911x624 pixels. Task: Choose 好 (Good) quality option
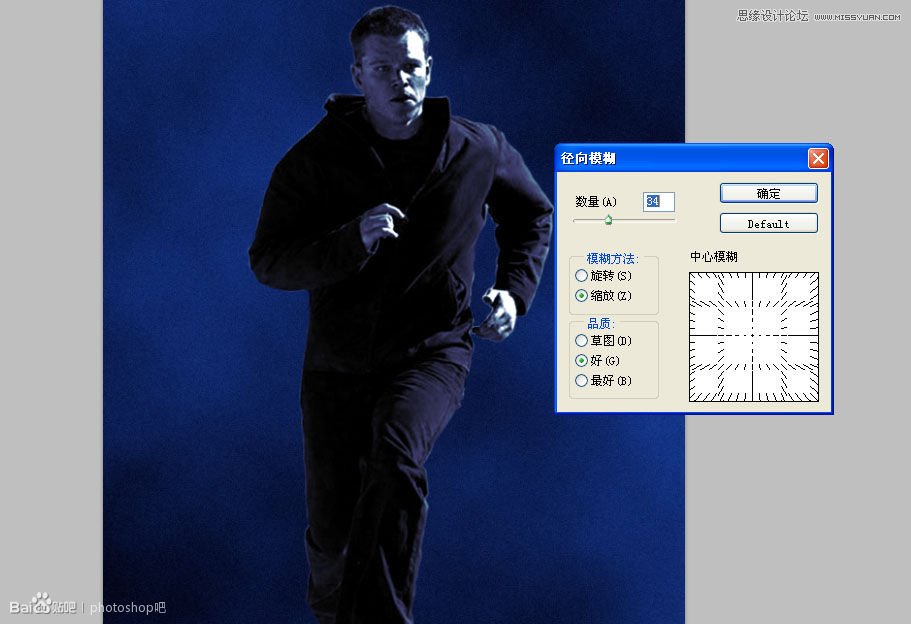(x=582, y=361)
